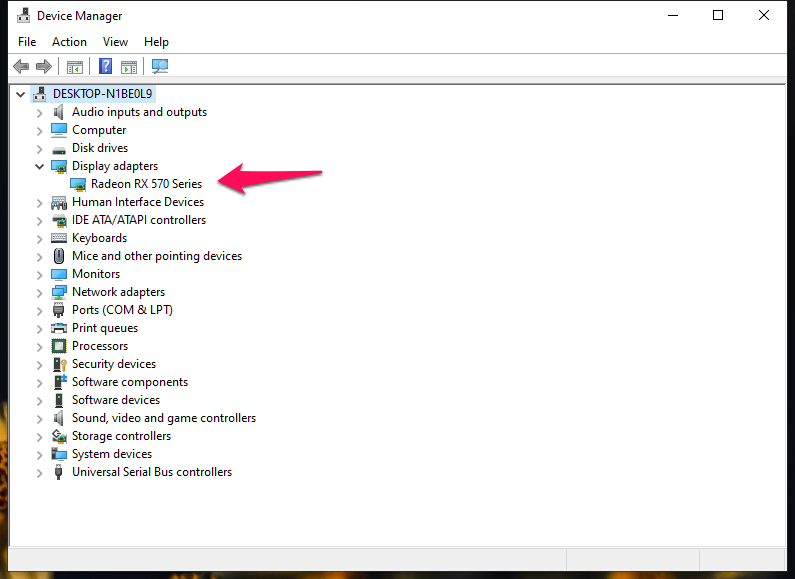Maximize the Device Manager window
Viewport: 795px width, 579px height.
point(718,16)
